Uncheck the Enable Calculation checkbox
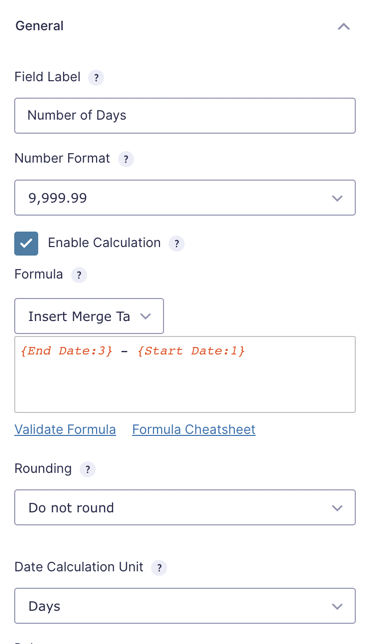This screenshot has height=644, width=370. click(x=26, y=244)
